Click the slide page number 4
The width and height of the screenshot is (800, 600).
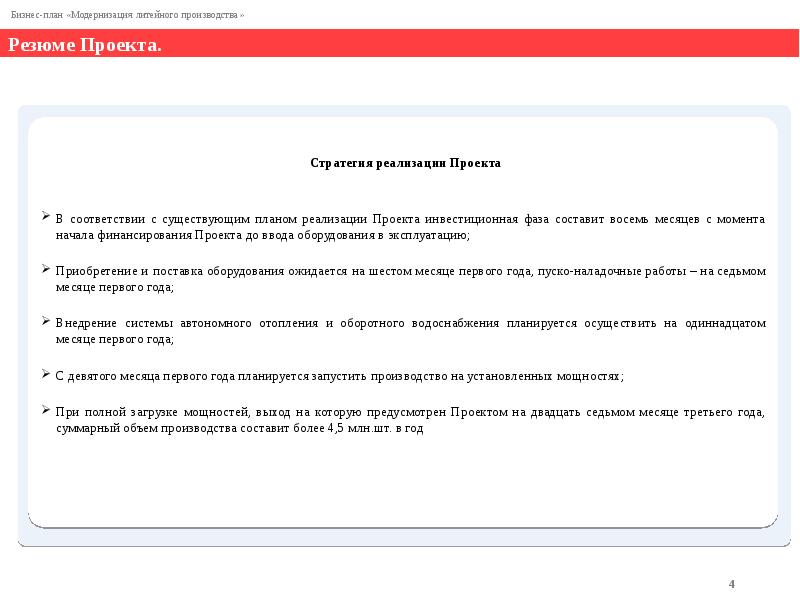tap(732, 583)
